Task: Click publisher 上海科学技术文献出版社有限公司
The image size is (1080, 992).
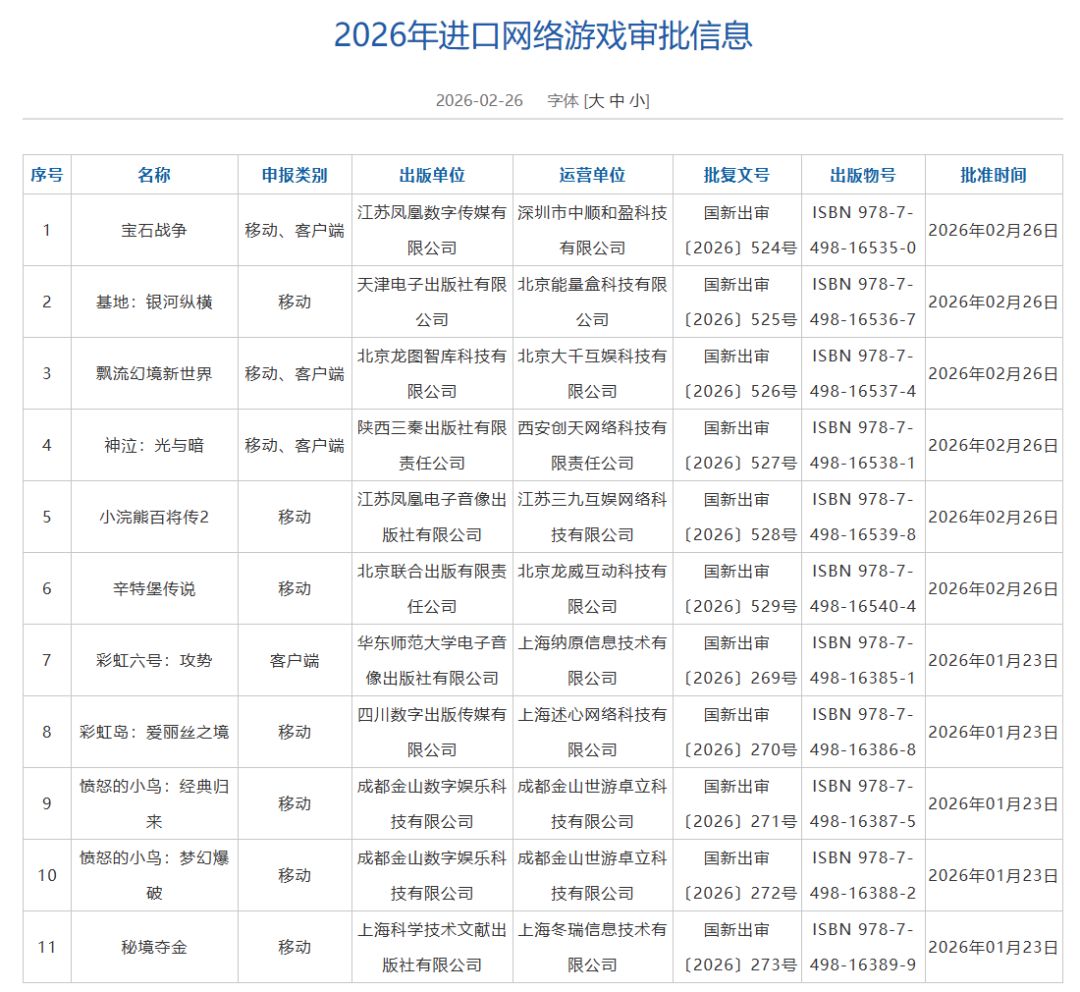Action: tap(432, 947)
